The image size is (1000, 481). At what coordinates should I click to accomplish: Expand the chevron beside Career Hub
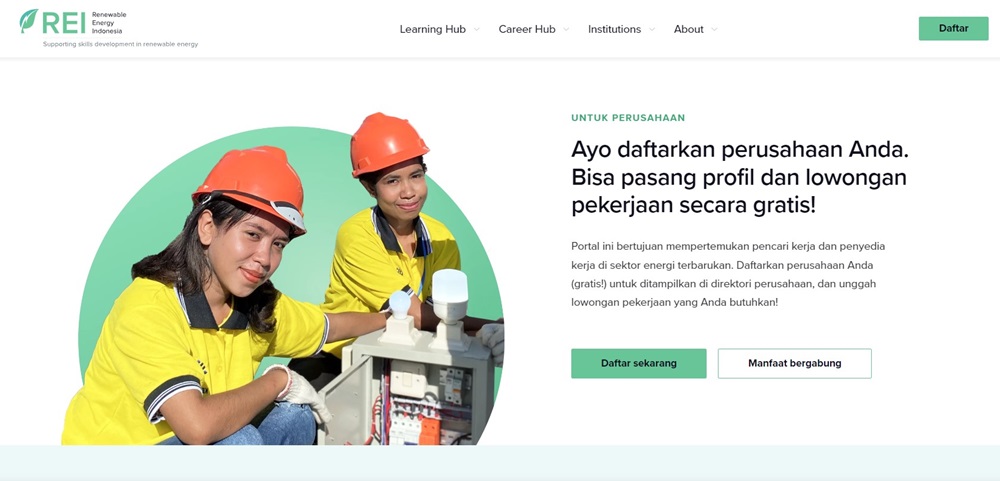coord(566,29)
